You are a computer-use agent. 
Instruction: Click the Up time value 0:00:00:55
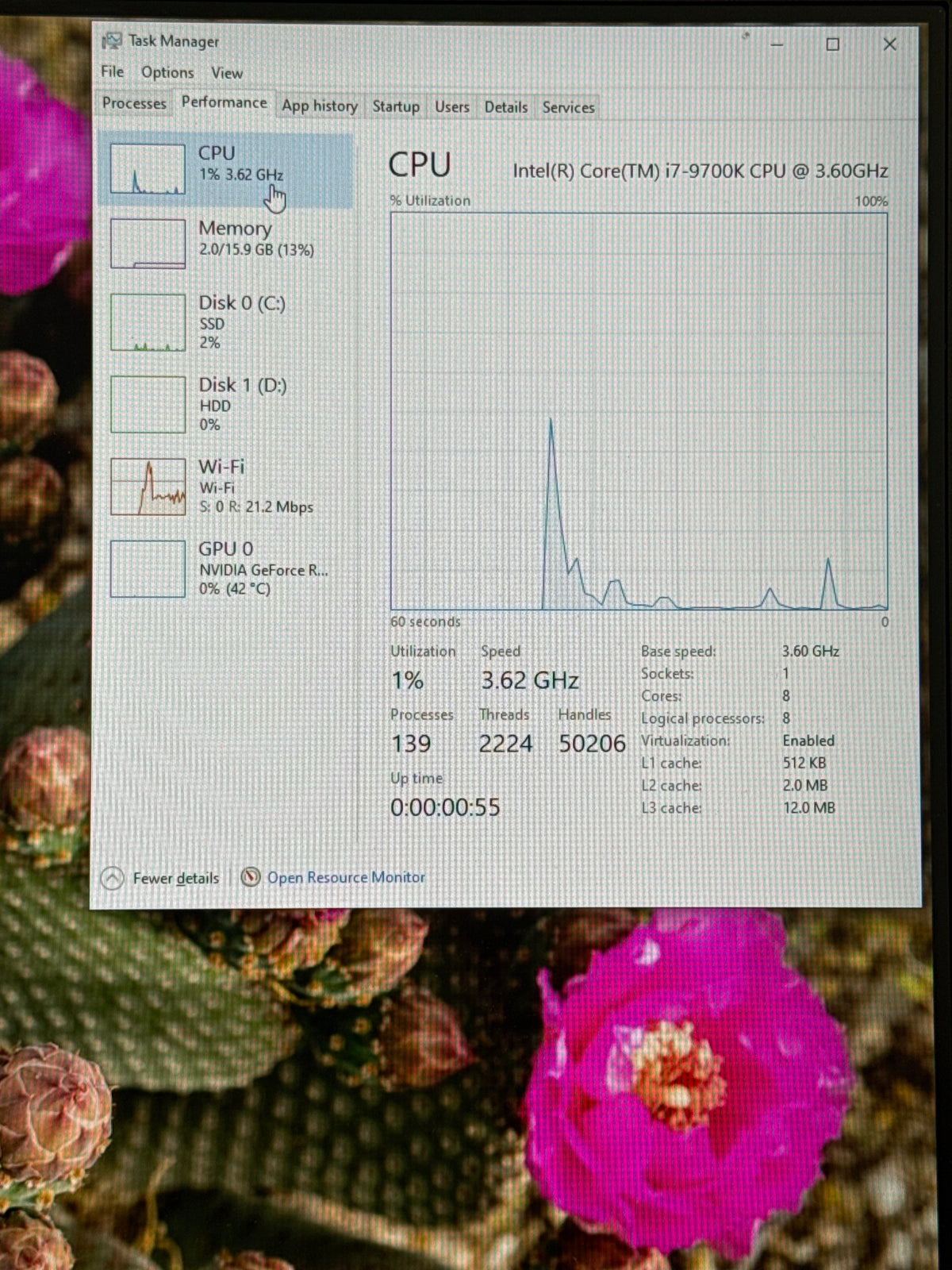coord(445,807)
